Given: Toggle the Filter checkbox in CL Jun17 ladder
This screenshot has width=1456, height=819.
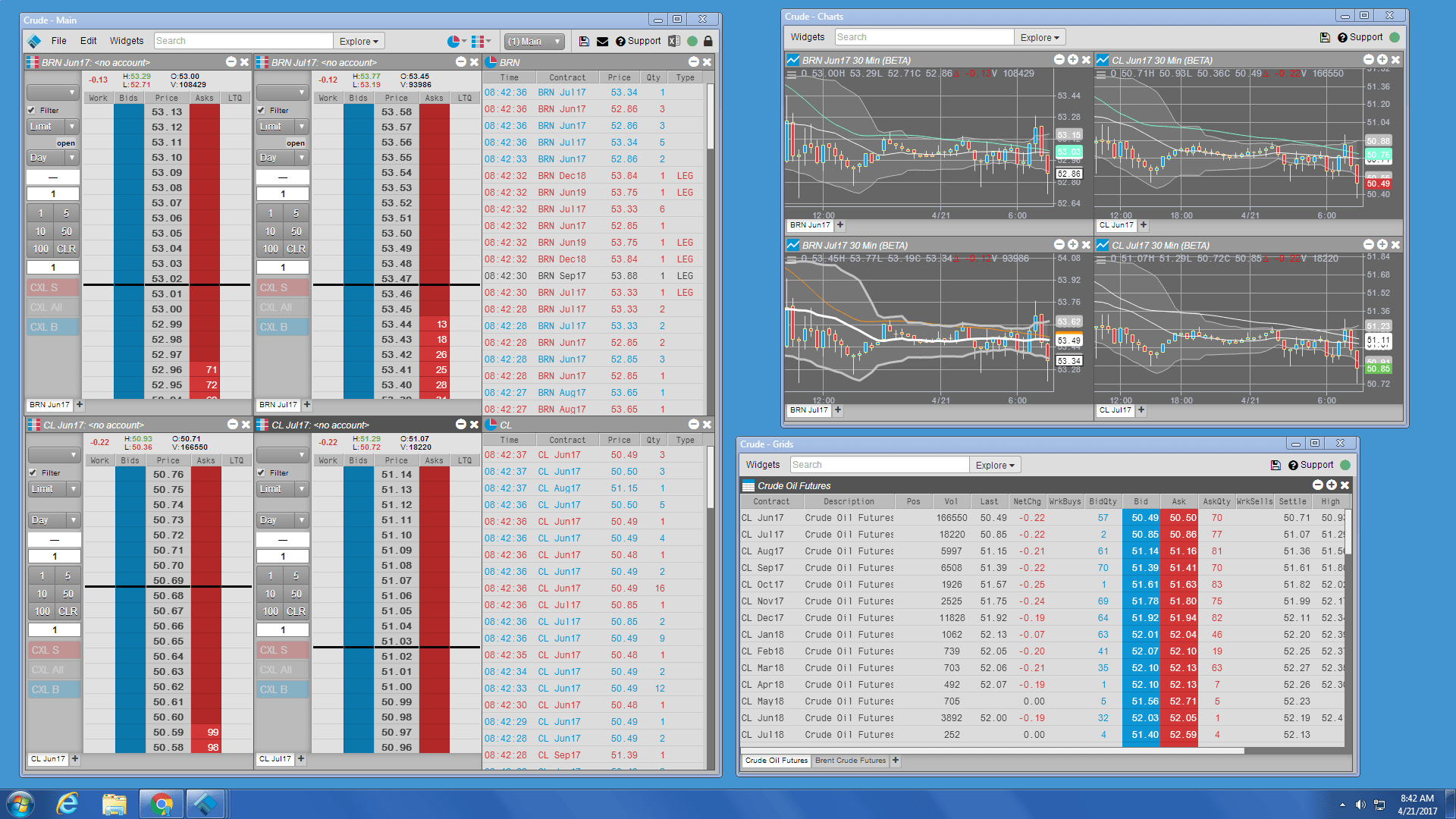Looking at the screenshot, I should click(x=33, y=472).
